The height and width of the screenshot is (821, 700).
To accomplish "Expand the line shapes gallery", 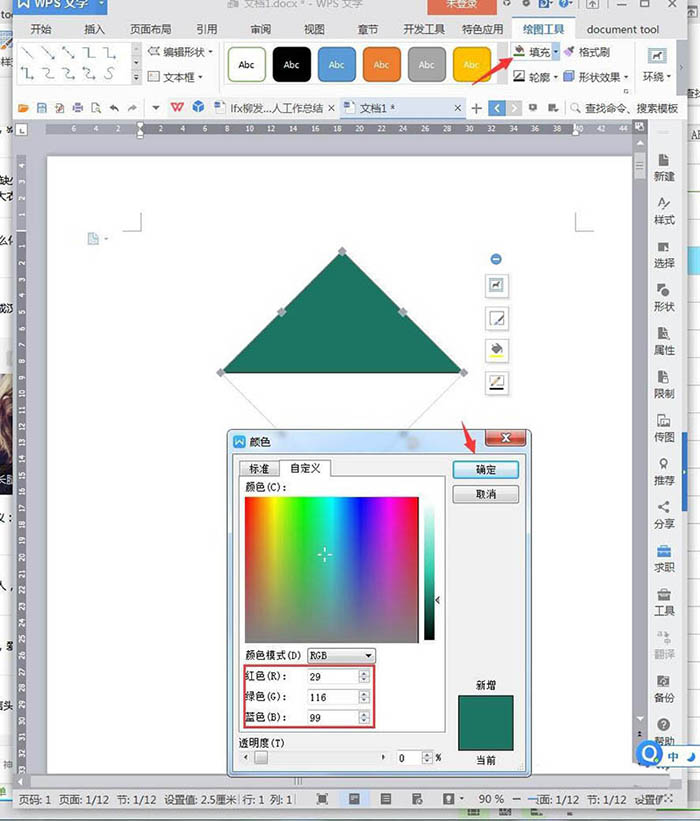I will tap(136, 77).
